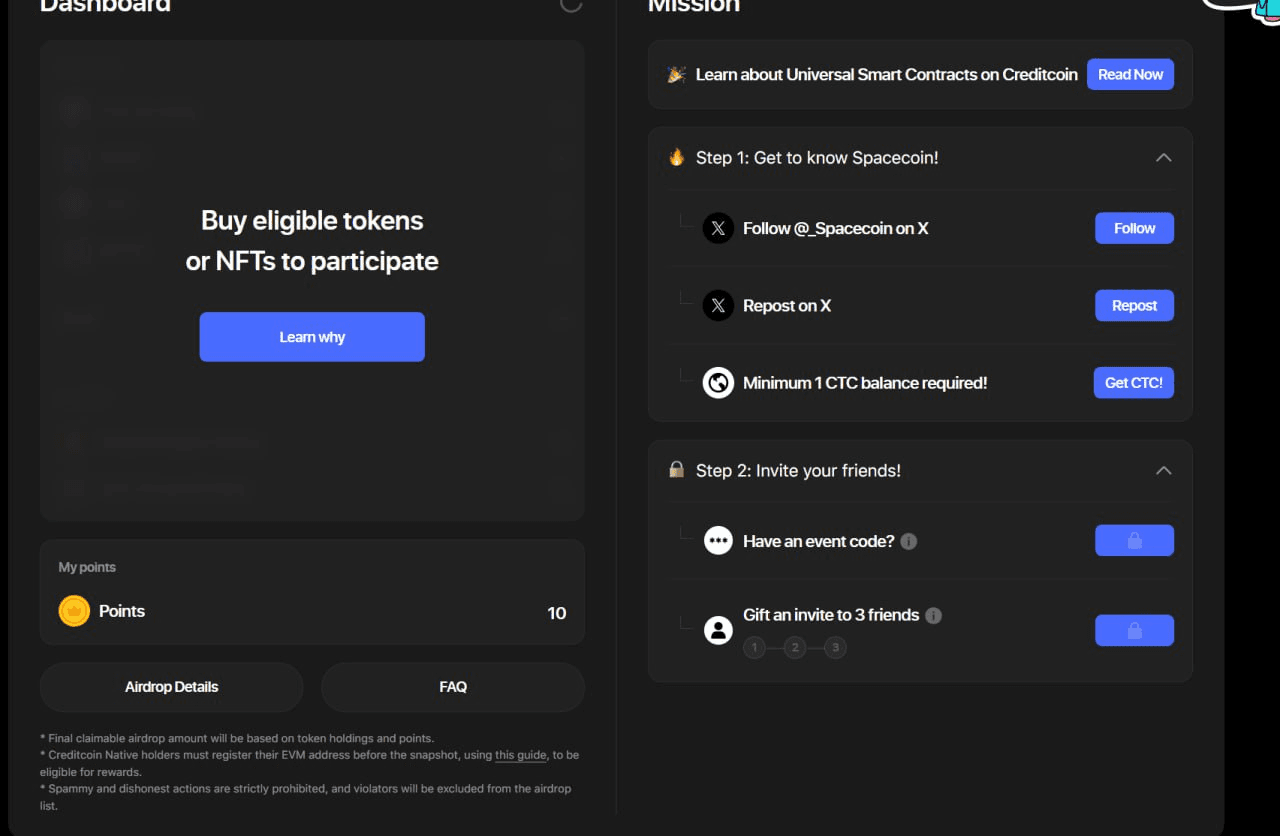The image size is (1280, 836).
Task: Click the Learn why button
Action: pyautogui.click(x=312, y=337)
